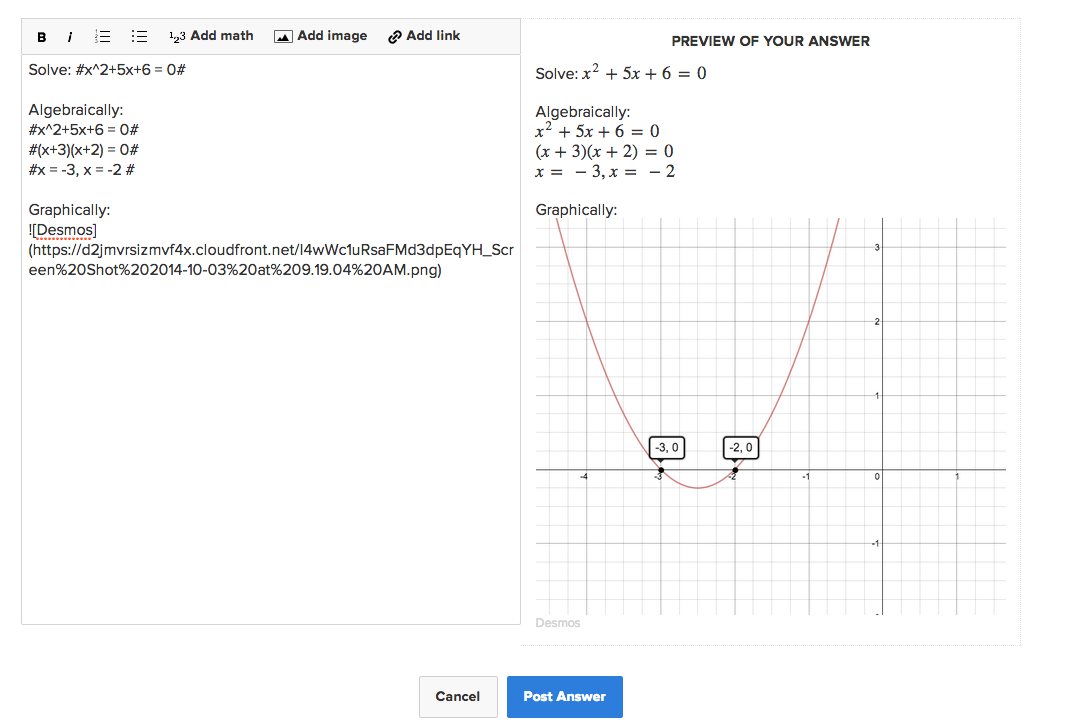Click the "Graphically:" line in the editor

(x=70, y=210)
